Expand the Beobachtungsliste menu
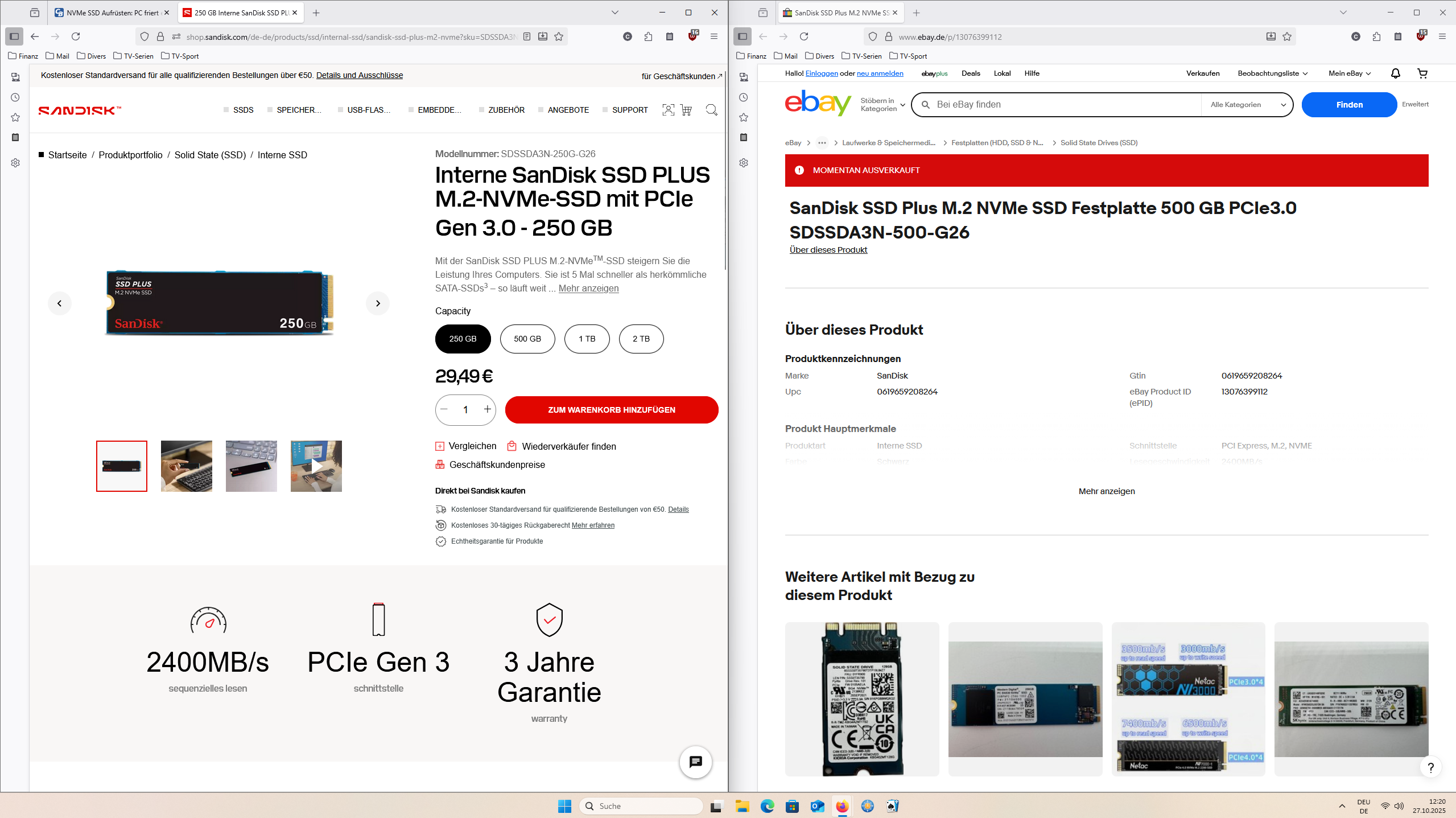This screenshot has height=818, width=1456. click(1272, 73)
